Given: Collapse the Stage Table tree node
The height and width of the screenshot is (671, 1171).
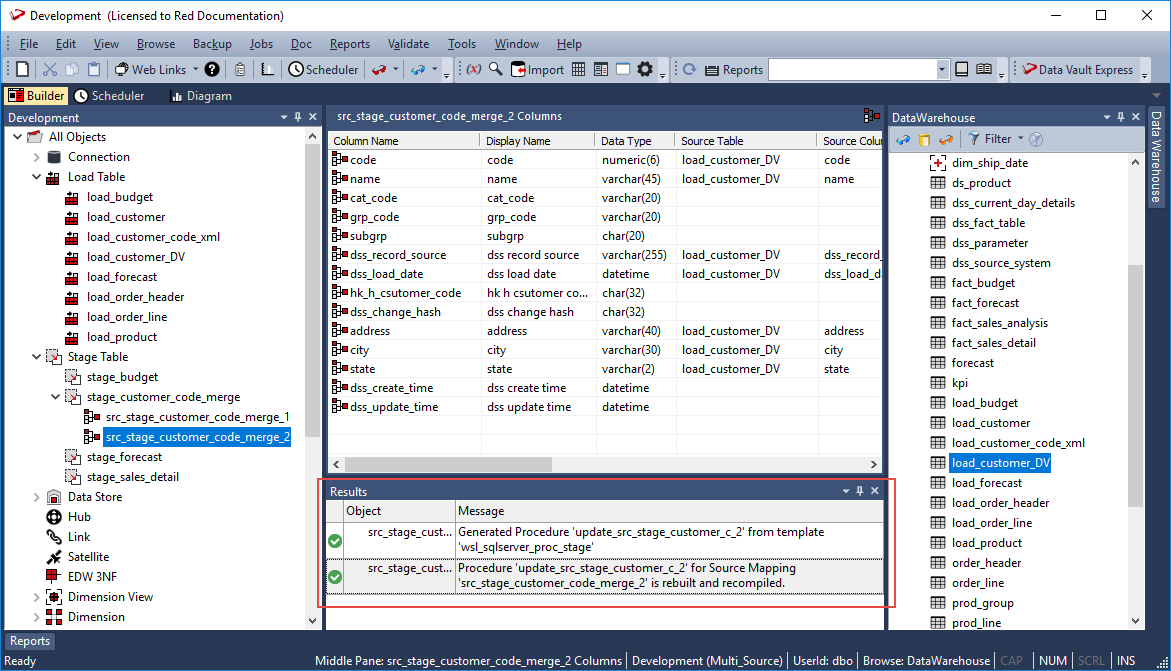Looking at the screenshot, I should (x=37, y=357).
